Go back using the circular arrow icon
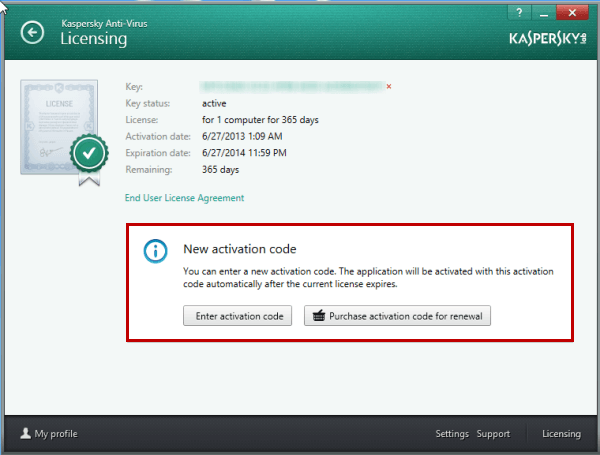Viewport: 600px width, 455px height. [x=32, y=33]
